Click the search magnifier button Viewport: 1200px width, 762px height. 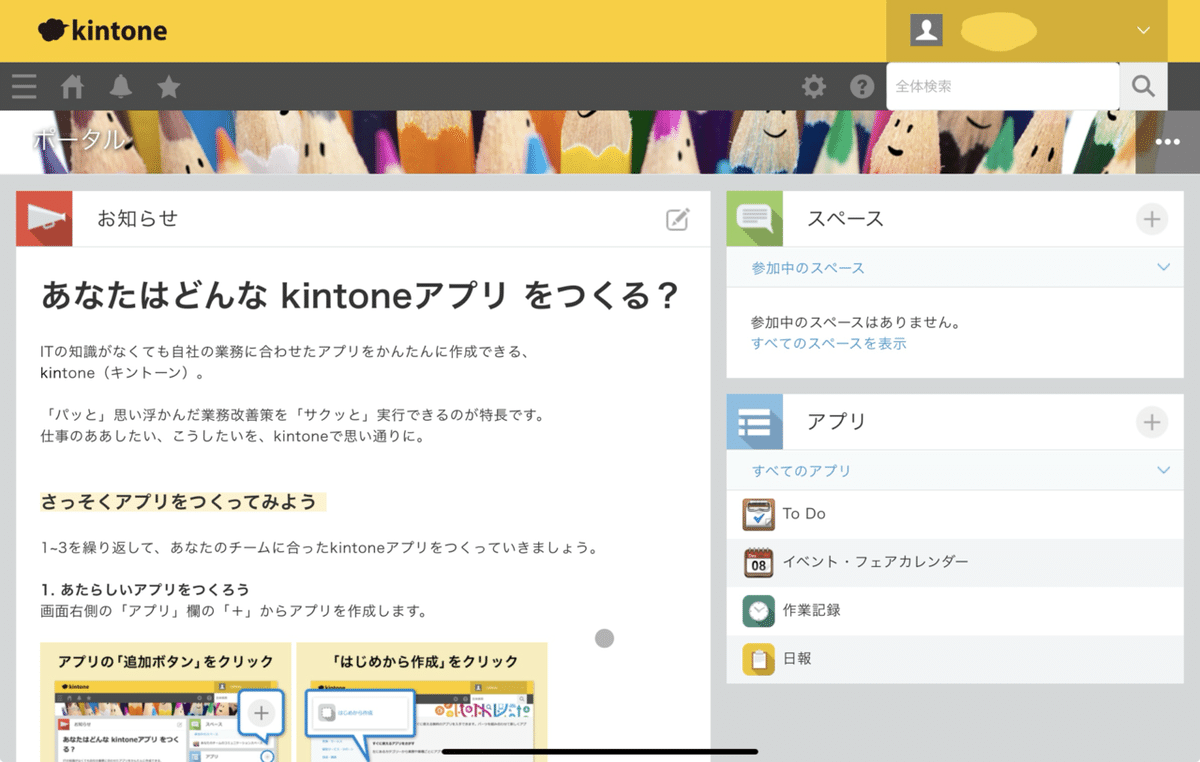[x=1143, y=86]
